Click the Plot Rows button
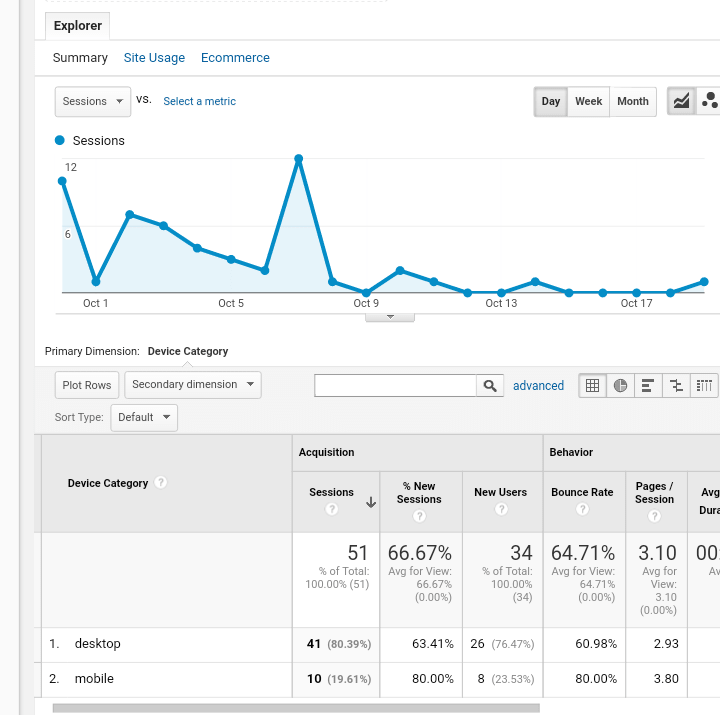The width and height of the screenshot is (720, 715). [87, 385]
